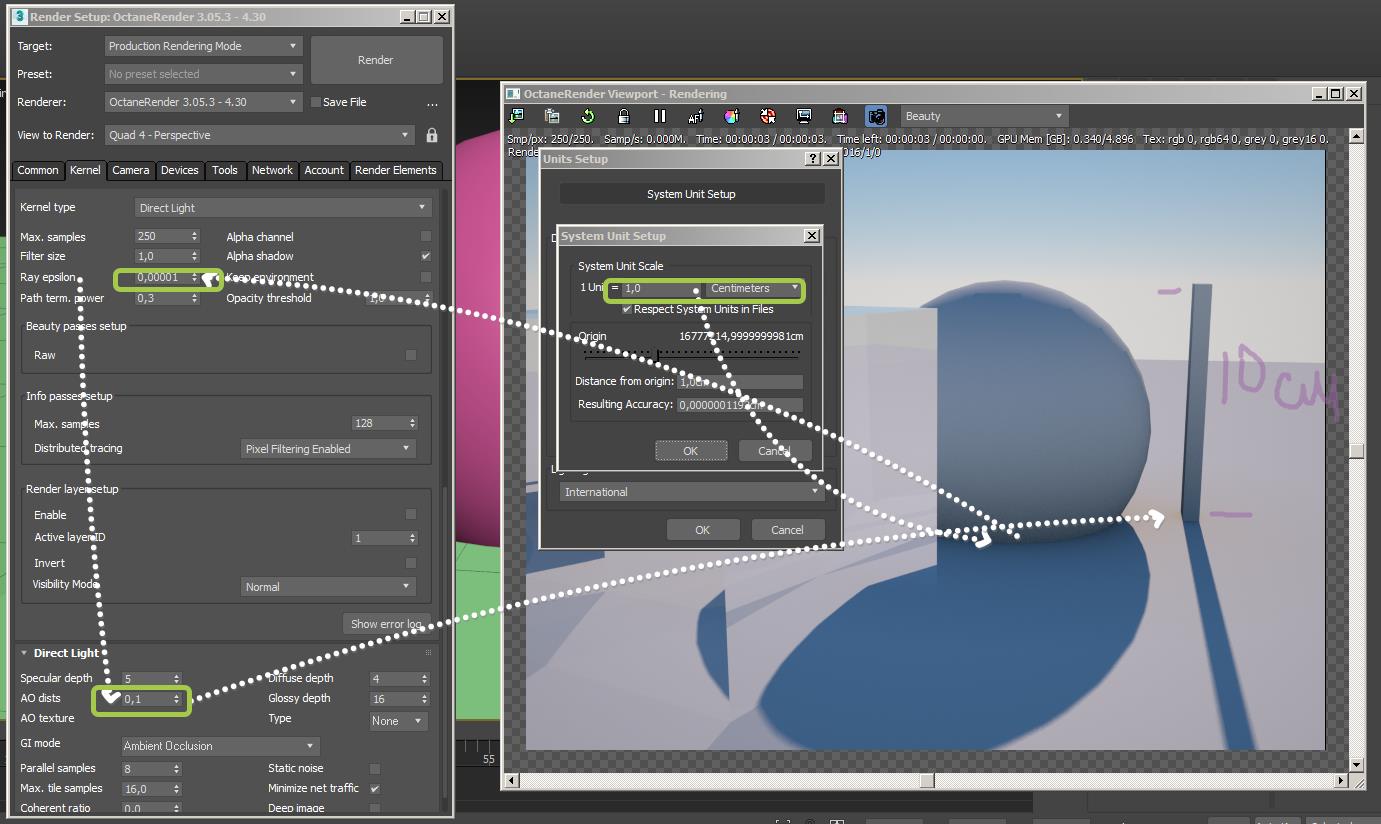Open the Target rendering mode dropdown
Image resolution: width=1381 pixels, height=824 pixels.
pos(203,46)
